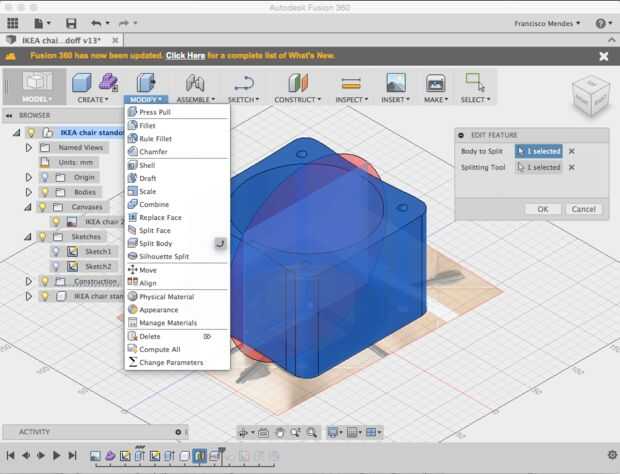This screenshot has width=620, height=474.
Task: Close the IKEA chair document tab
Action: (x=115, y=40)
